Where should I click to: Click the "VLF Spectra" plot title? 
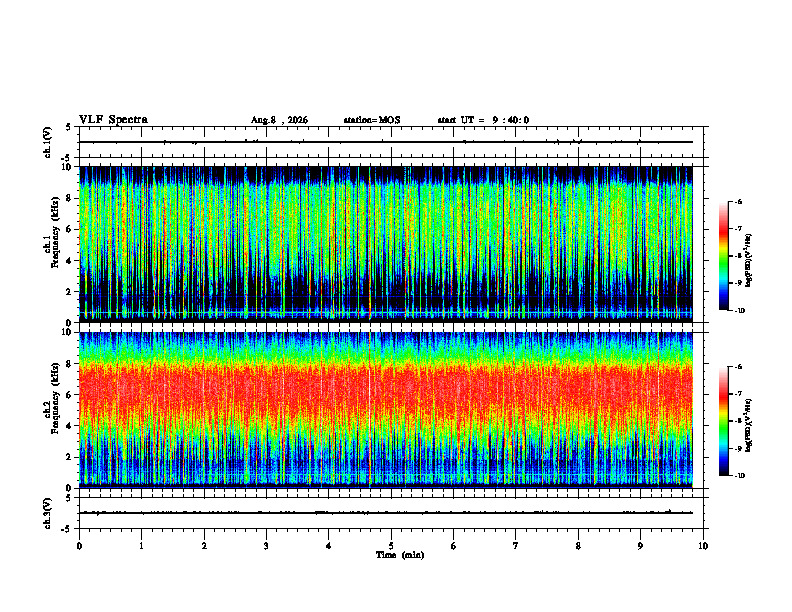coord(113,120)
